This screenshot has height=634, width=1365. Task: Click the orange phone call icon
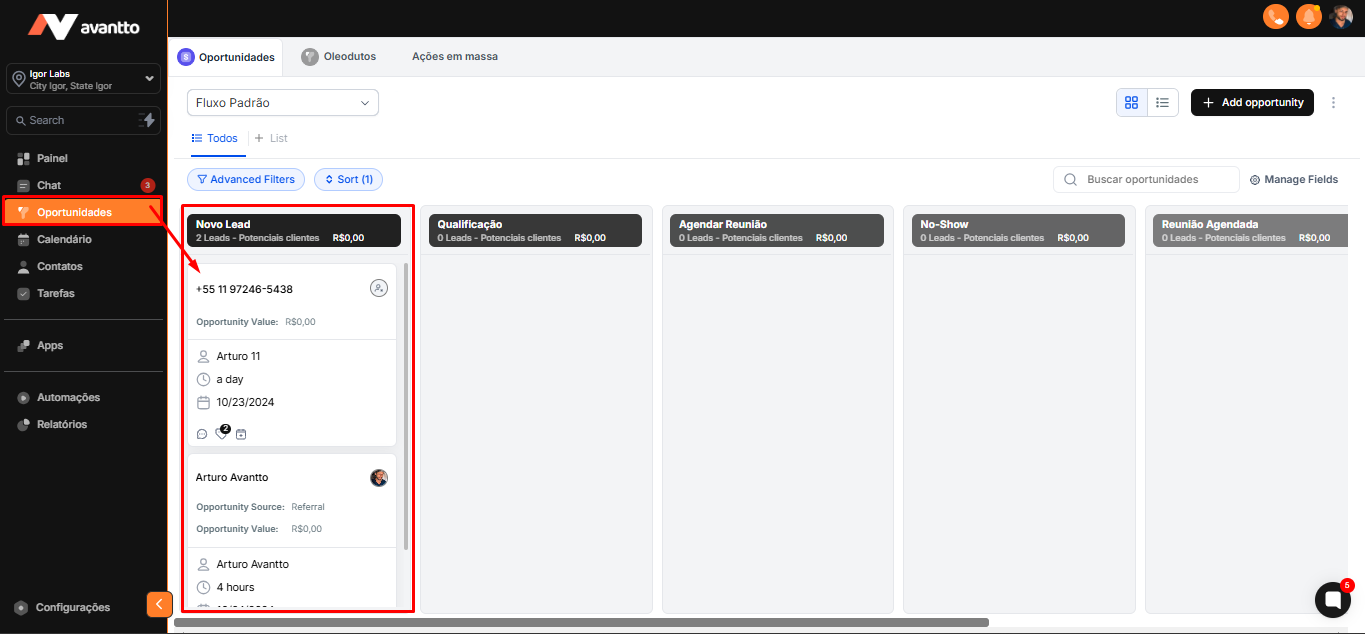[x=1275, y=17]
